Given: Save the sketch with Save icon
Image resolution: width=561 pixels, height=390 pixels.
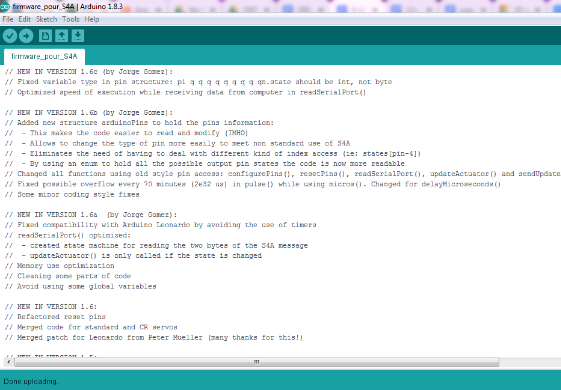Looking at the screenshot, I should [78, 36].
